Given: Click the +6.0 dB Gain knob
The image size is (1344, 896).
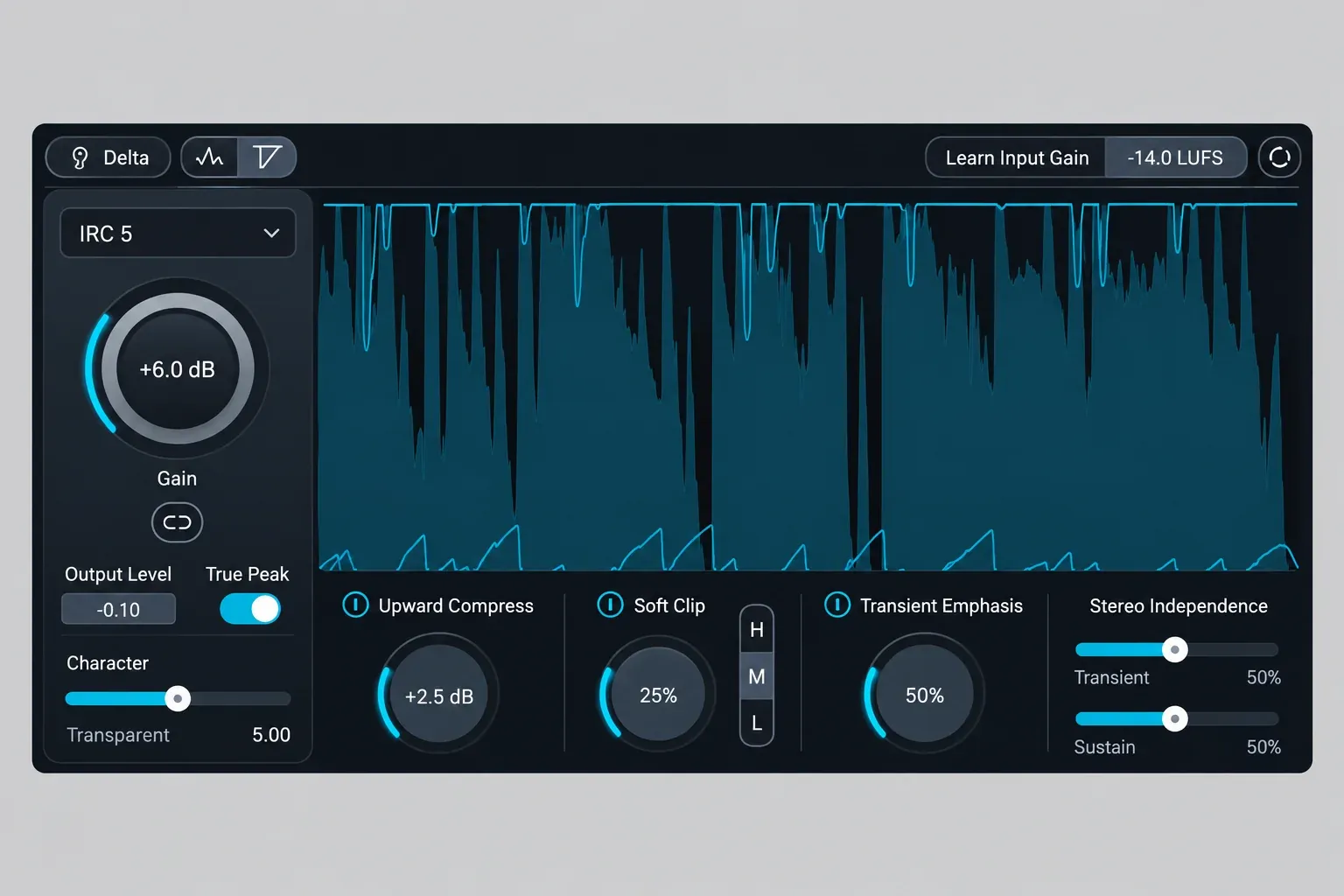Looking at the screenshot, I should click(x=178, y=368).
